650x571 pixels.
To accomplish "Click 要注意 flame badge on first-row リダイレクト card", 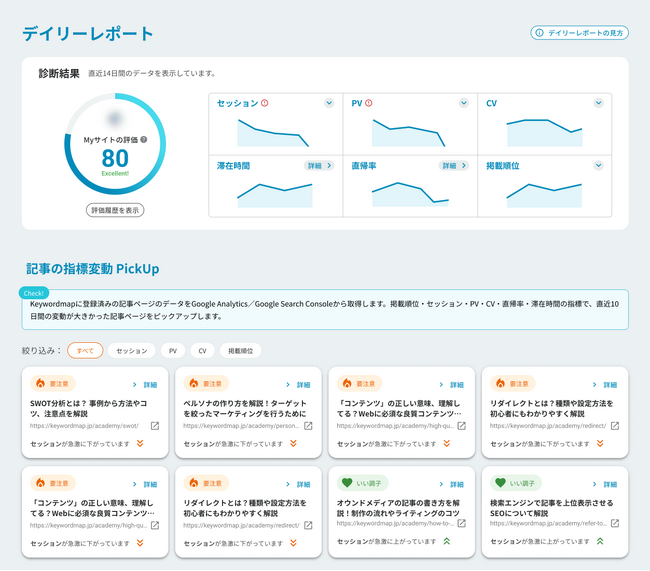I will click(x=513, y=384).
